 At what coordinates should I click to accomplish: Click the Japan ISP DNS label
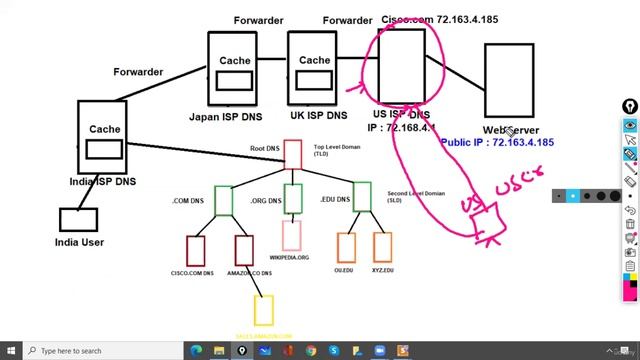click(x=226, y=117)
